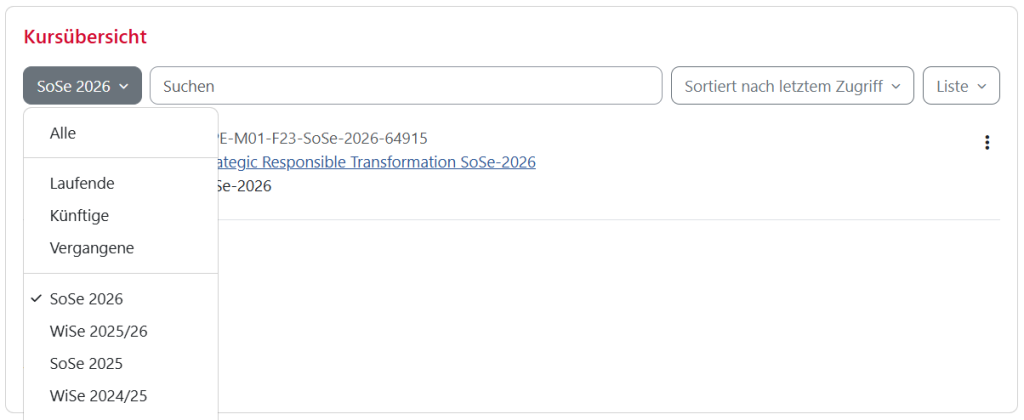Pick the 'WiSe 2024/25' semester filter
Screen dimensions: 1024x420
coord(98,395)
